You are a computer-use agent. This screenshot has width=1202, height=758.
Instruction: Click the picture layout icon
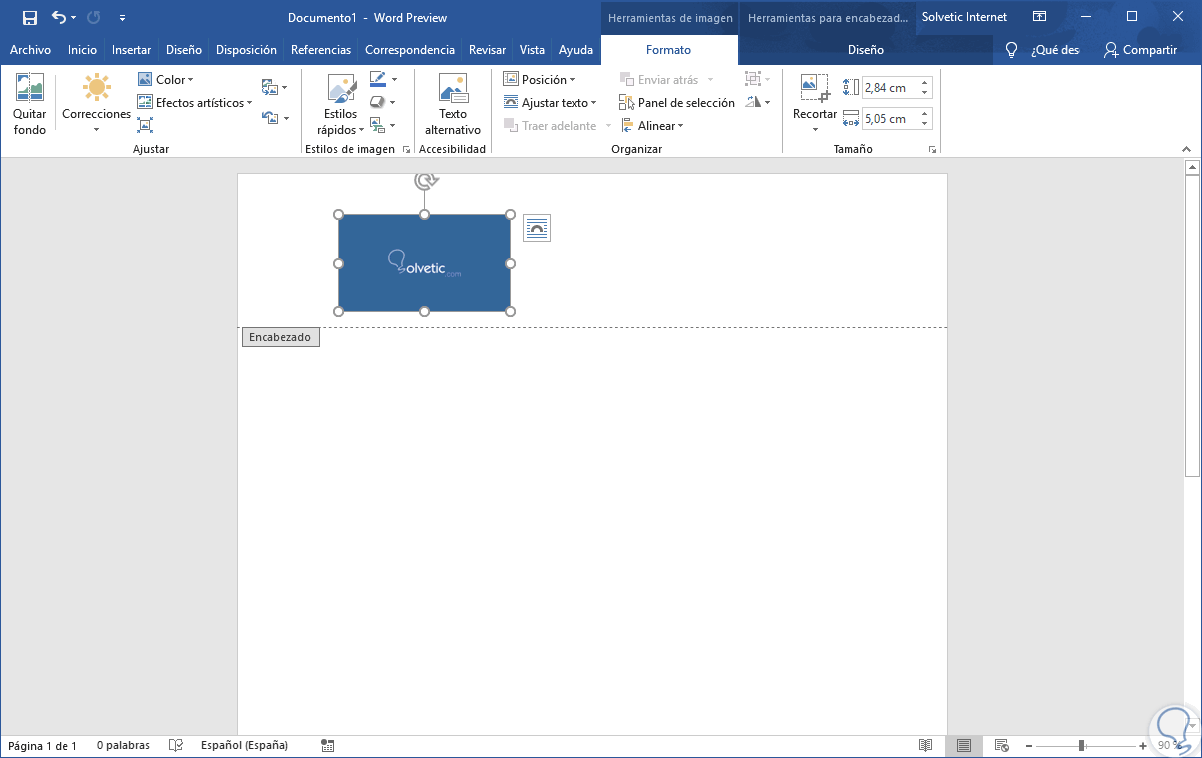point(377,125)
